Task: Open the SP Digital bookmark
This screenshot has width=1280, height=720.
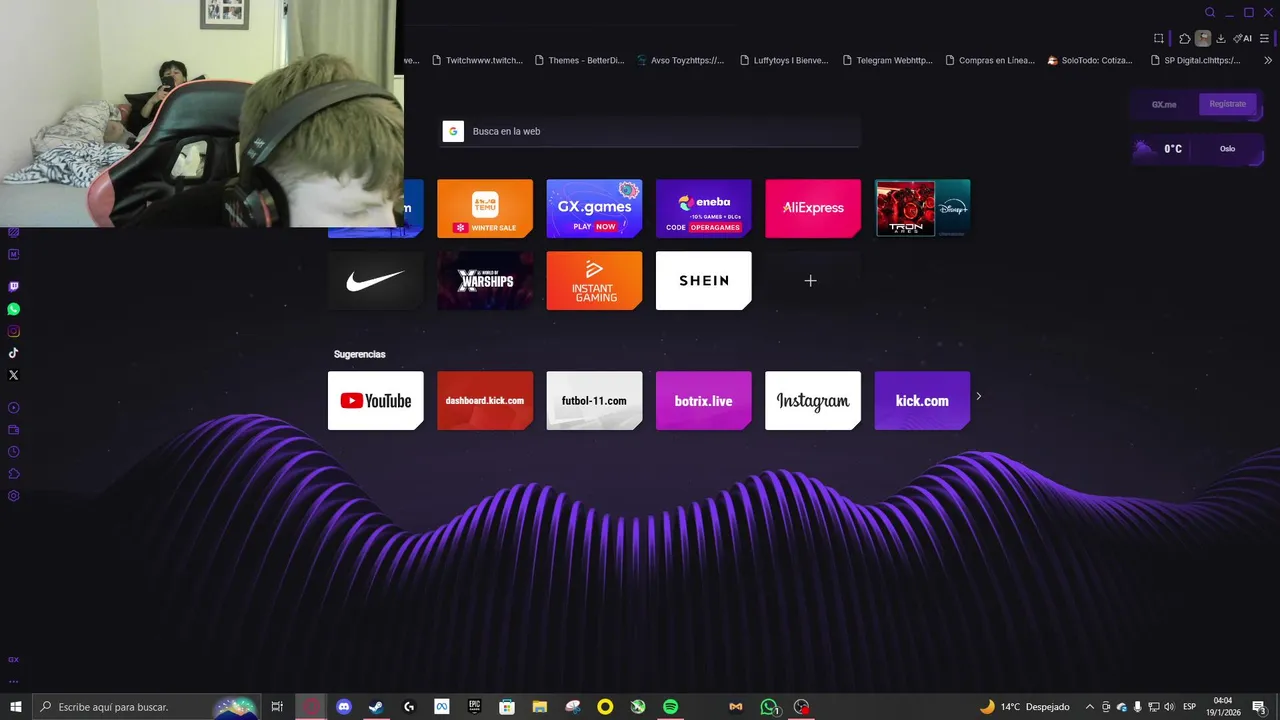Action: click(x=1196, y=60)
